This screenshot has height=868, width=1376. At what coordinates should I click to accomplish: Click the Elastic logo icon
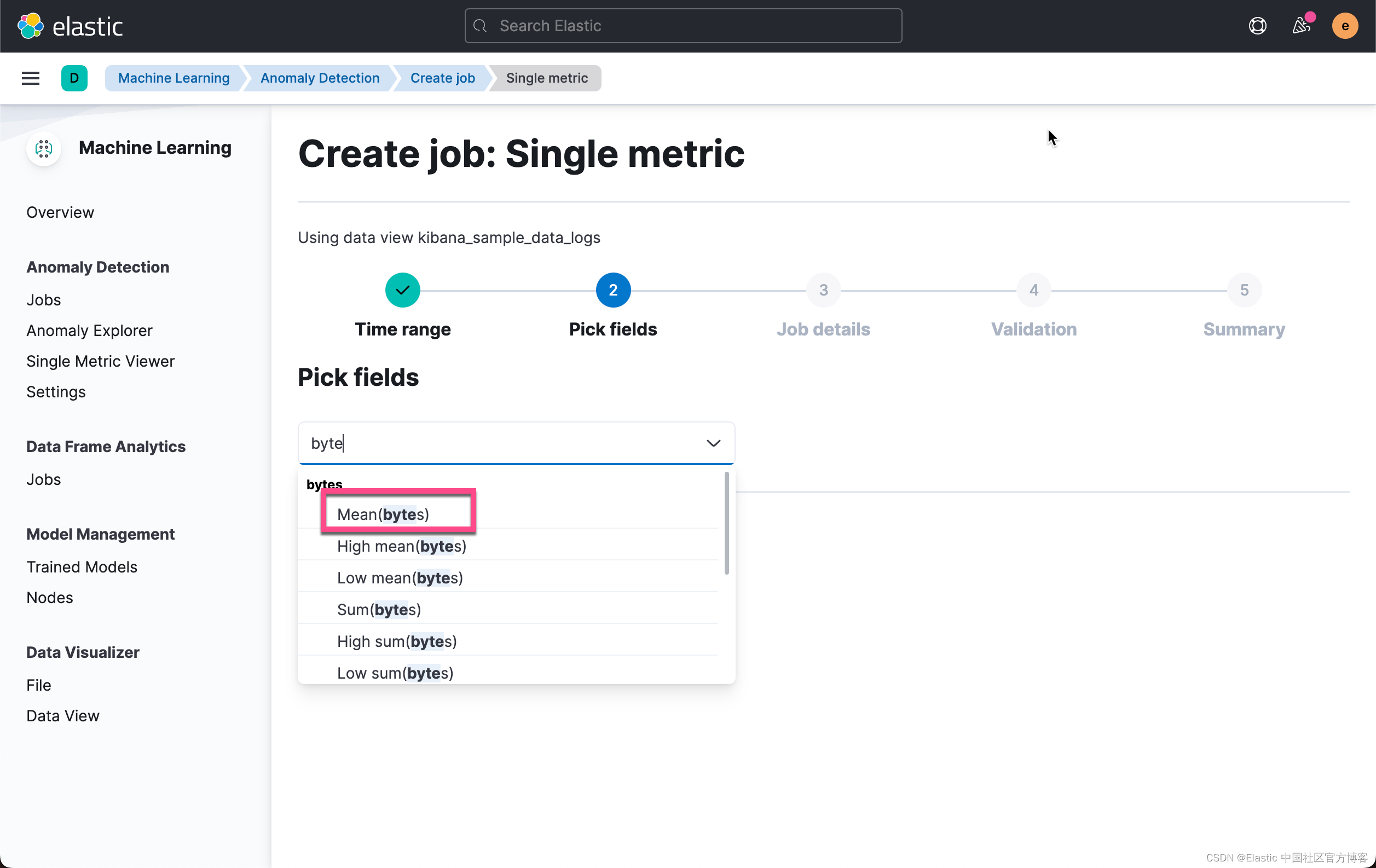(30, 26)
